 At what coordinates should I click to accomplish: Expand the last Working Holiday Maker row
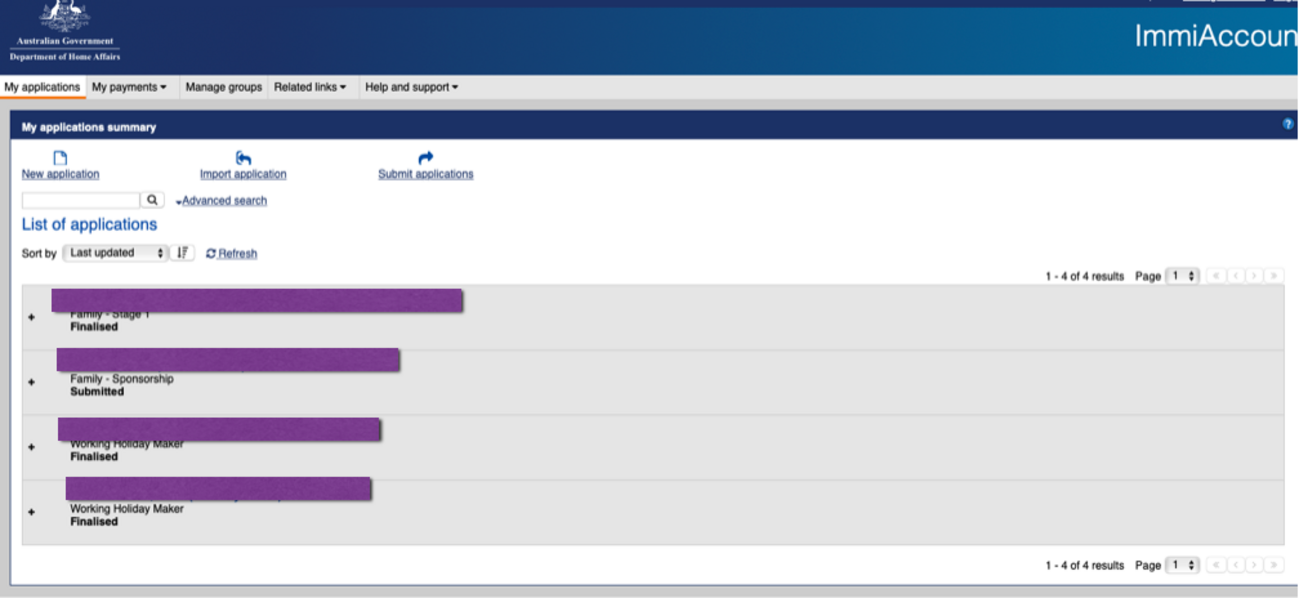(x=31, y=512)
